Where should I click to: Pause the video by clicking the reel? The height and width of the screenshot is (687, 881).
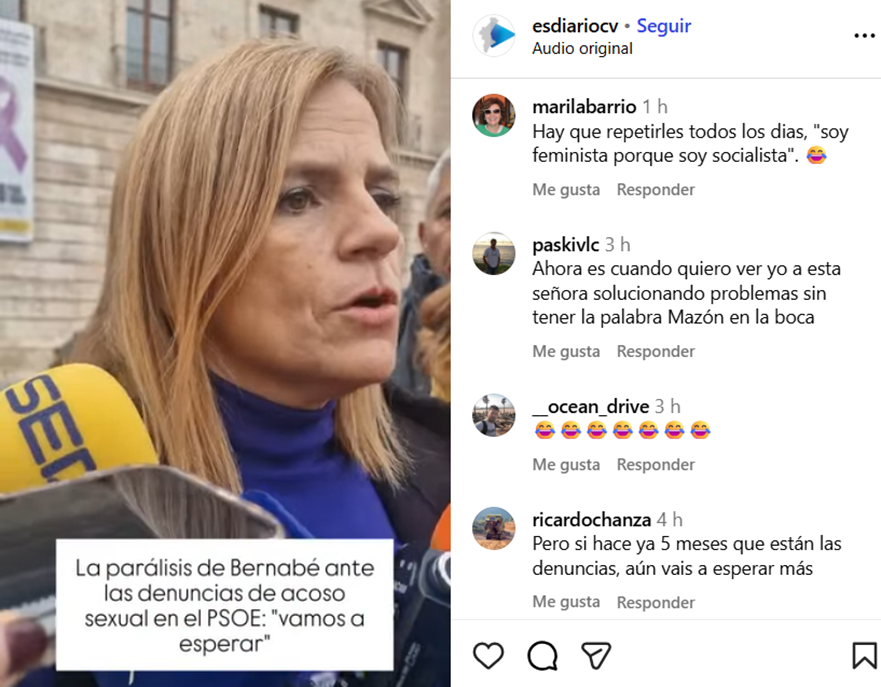[x=225, y=281]
